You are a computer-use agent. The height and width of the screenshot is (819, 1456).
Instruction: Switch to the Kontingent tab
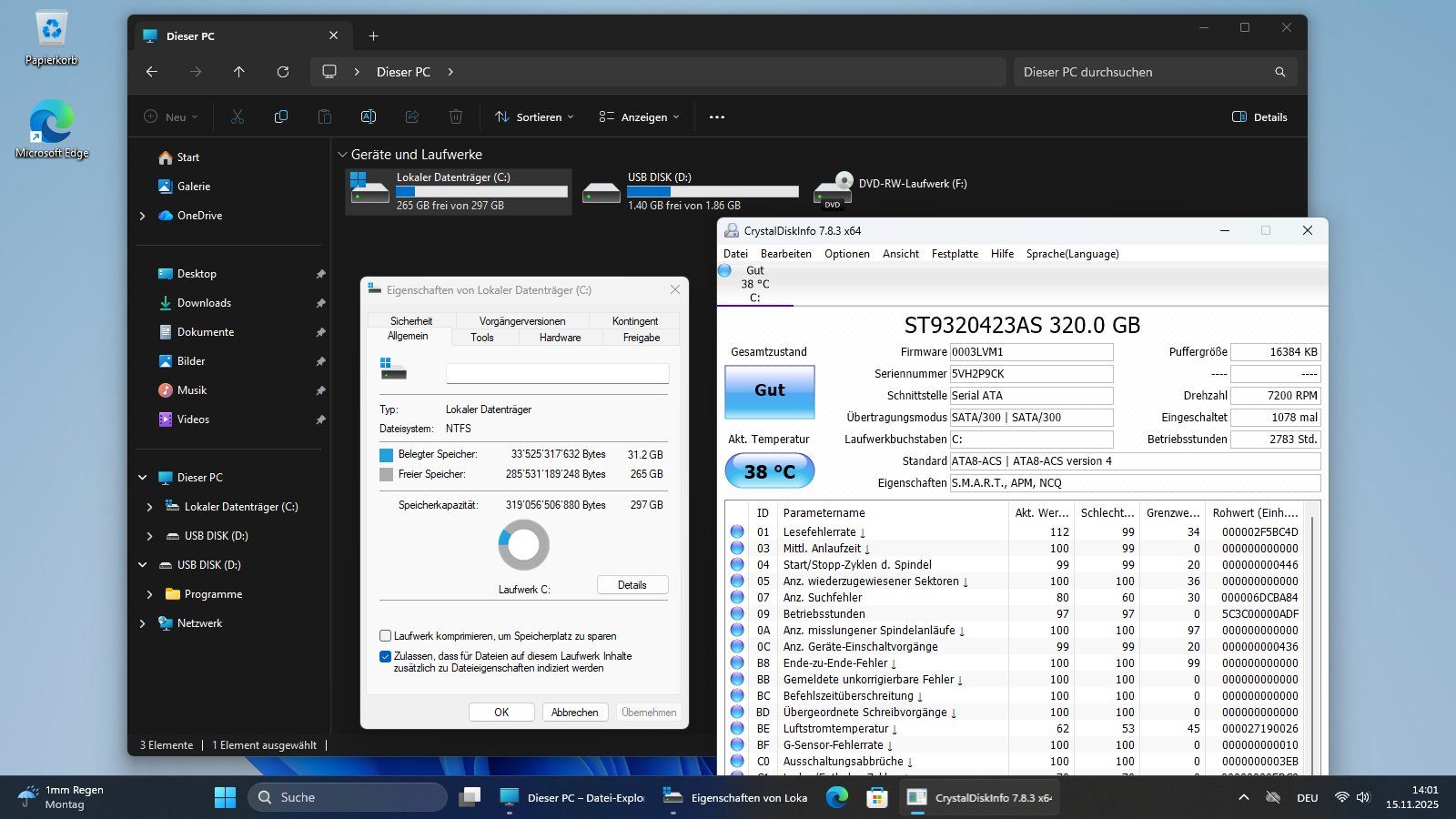click(634, 321)
